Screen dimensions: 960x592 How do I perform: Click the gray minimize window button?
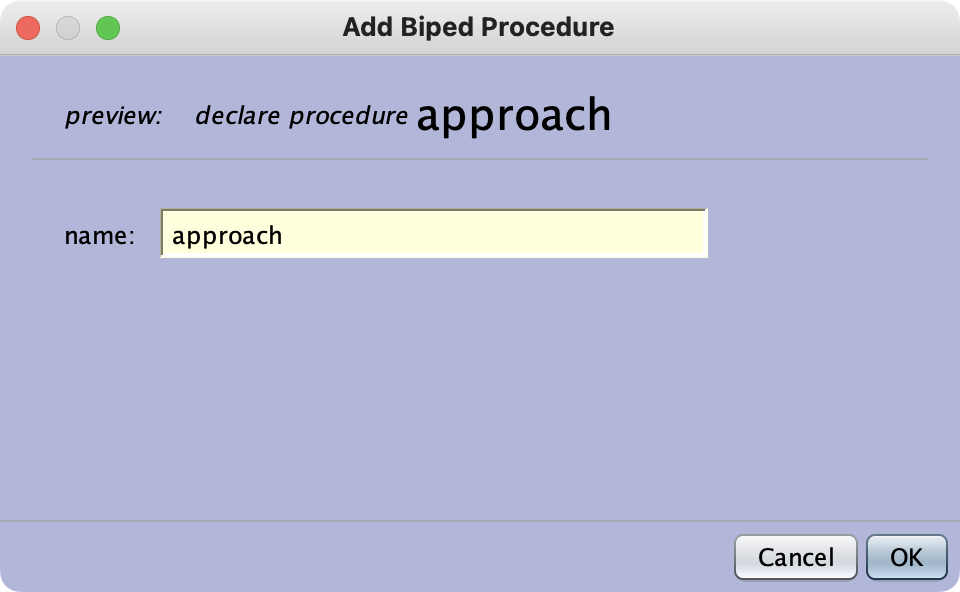click(68, 28)
